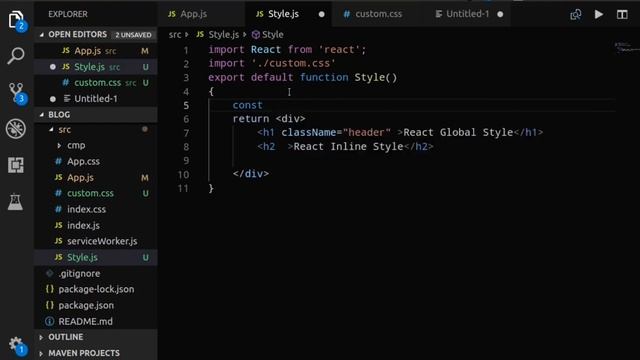Click the src breadcrumb segment
Screen dimensions: 640x360
[175, 35]
